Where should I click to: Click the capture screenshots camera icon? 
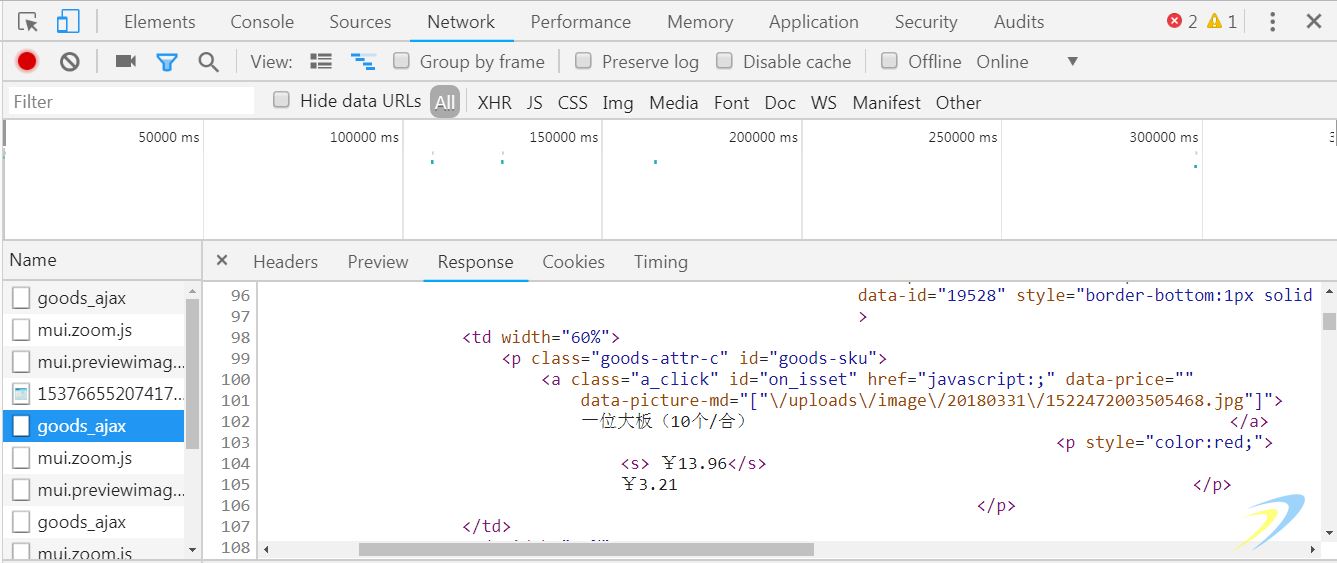pyautogui.click(x=125, y=62)
